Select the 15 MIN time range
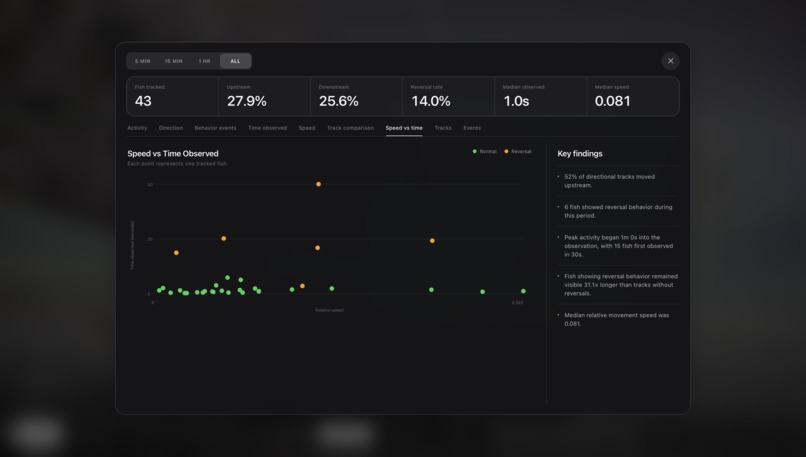Screen dimensions: 806x457 pos(173,61)
